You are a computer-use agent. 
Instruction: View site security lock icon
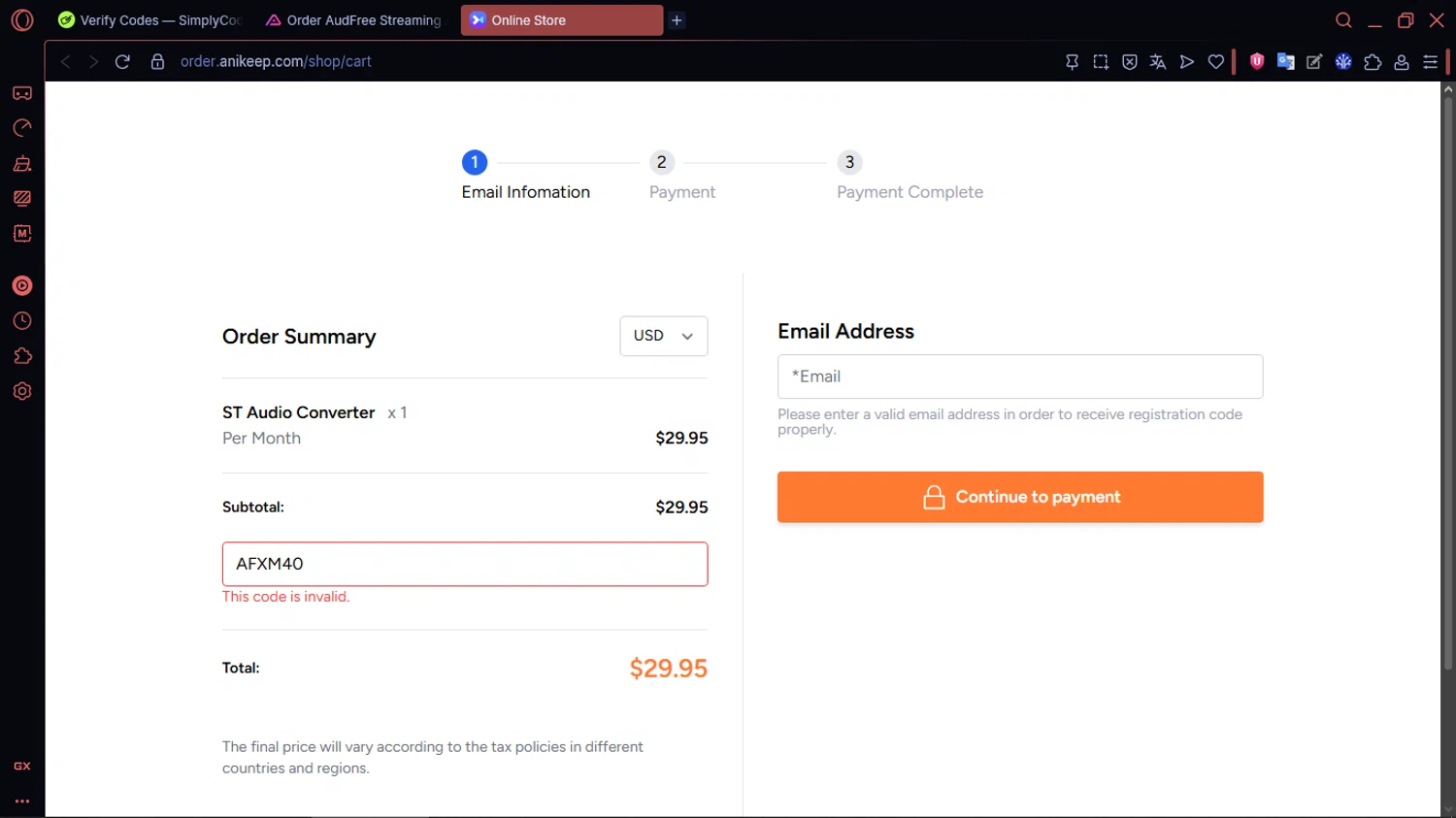click(157, 61)
